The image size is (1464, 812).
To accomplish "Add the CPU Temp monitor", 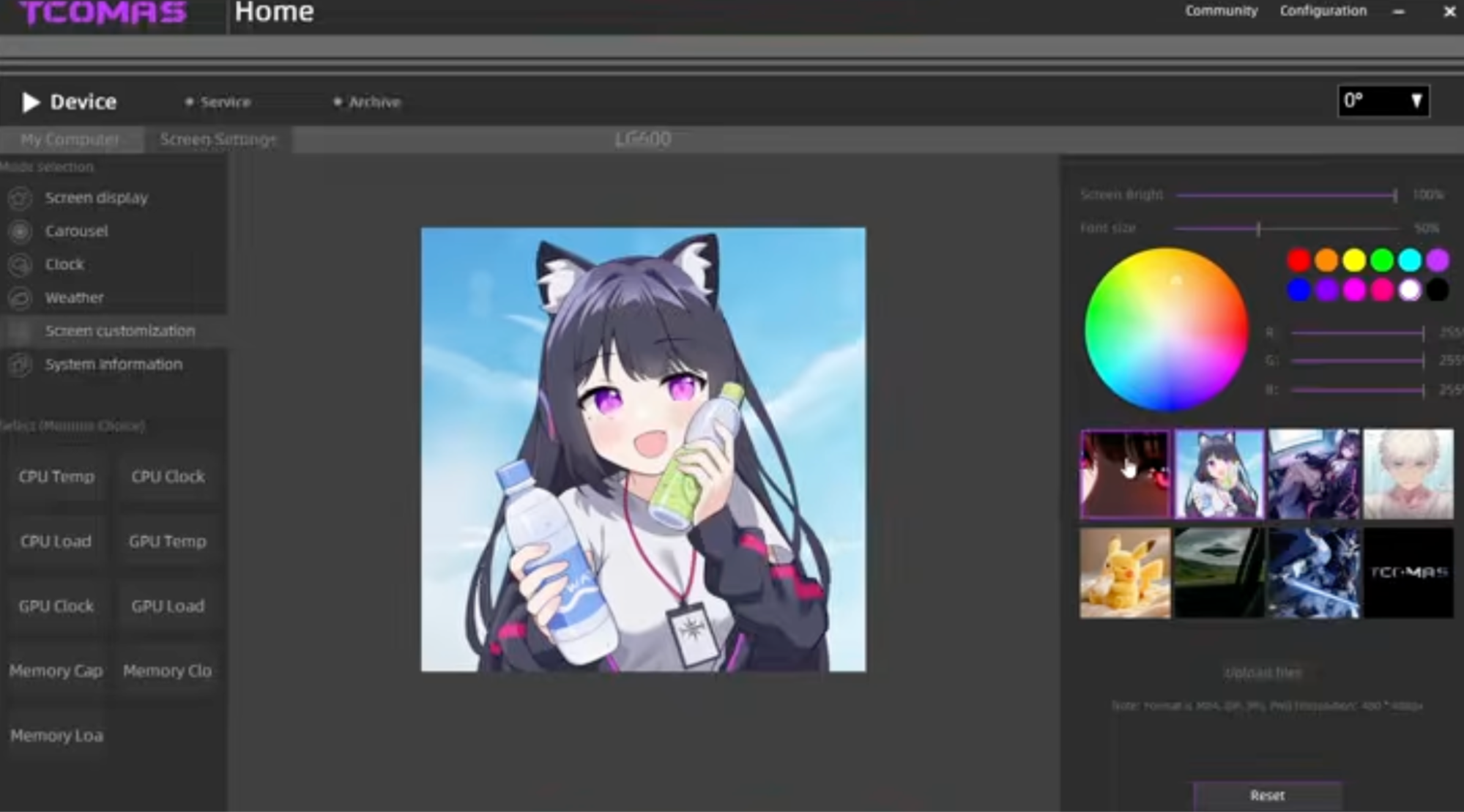I will point(56,477).
